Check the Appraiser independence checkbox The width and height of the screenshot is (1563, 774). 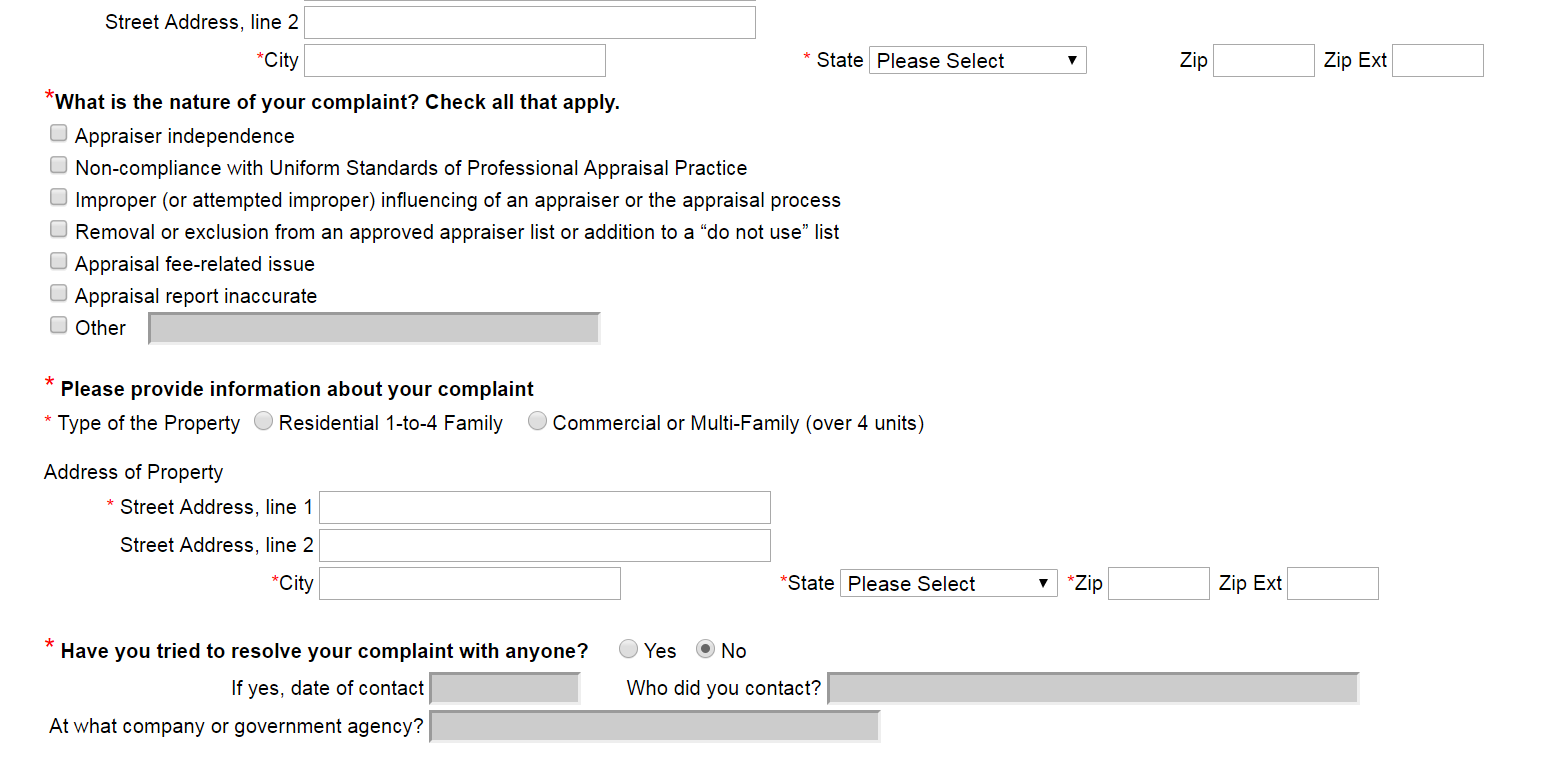59,134
